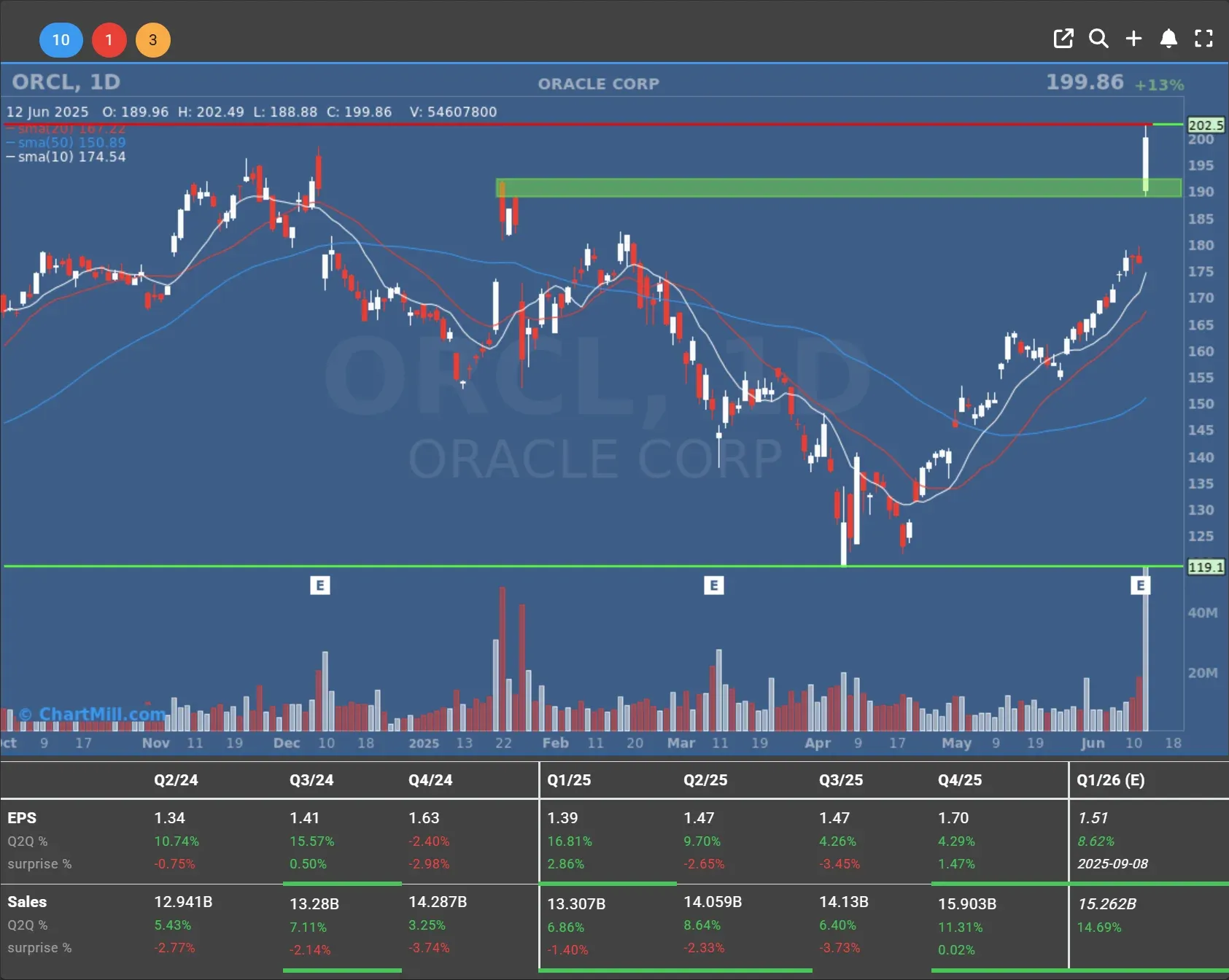Viewport: 1229px width, 980px height.
Task: Open the alert bell icon
Action: [1168, 39]
